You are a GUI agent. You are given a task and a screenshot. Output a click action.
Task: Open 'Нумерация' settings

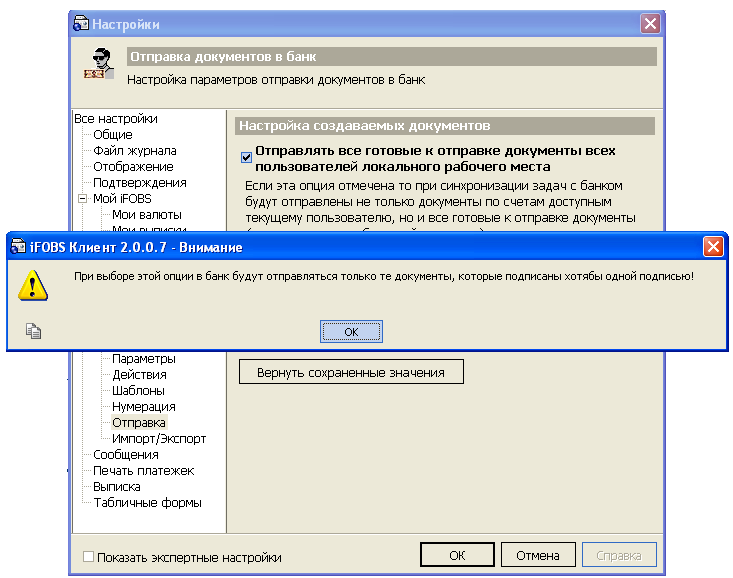144,406
